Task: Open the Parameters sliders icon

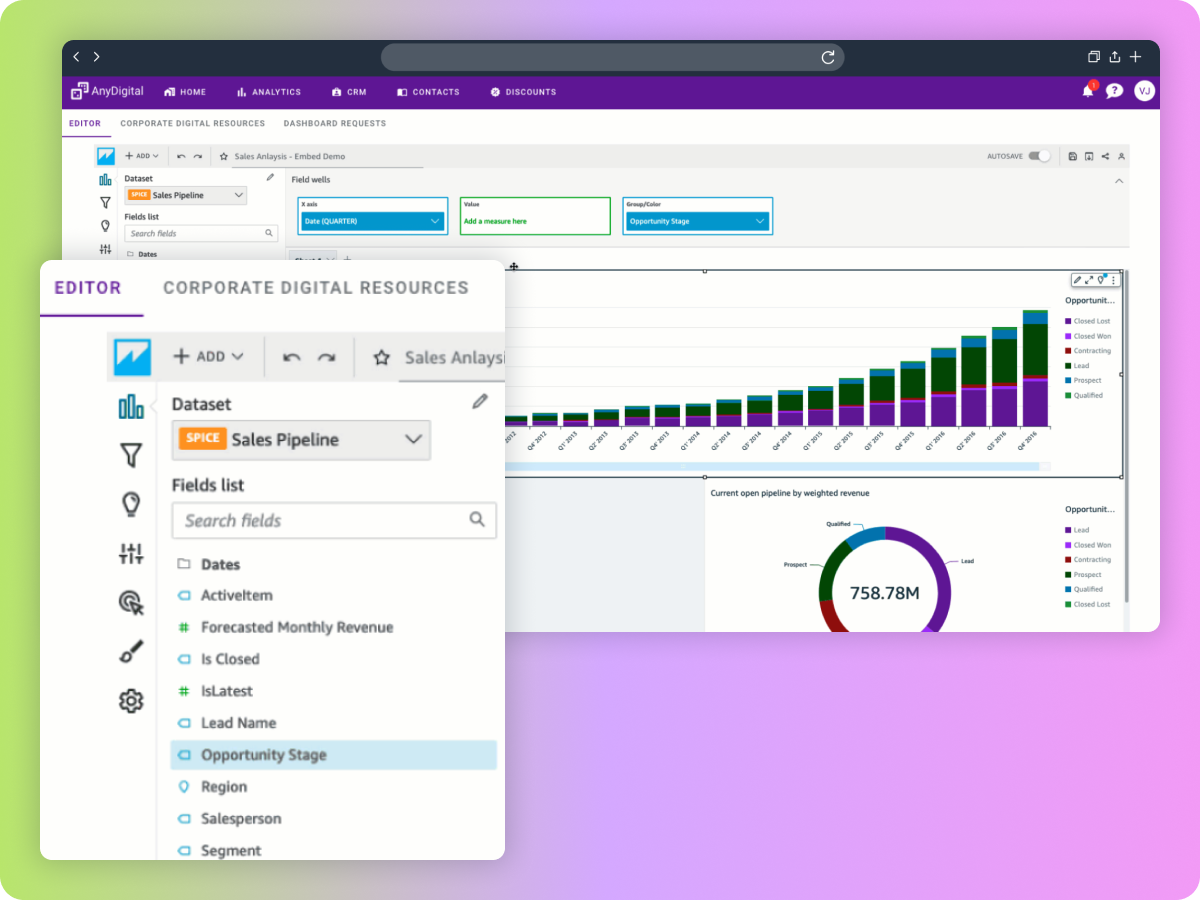Action: (131, 553)
